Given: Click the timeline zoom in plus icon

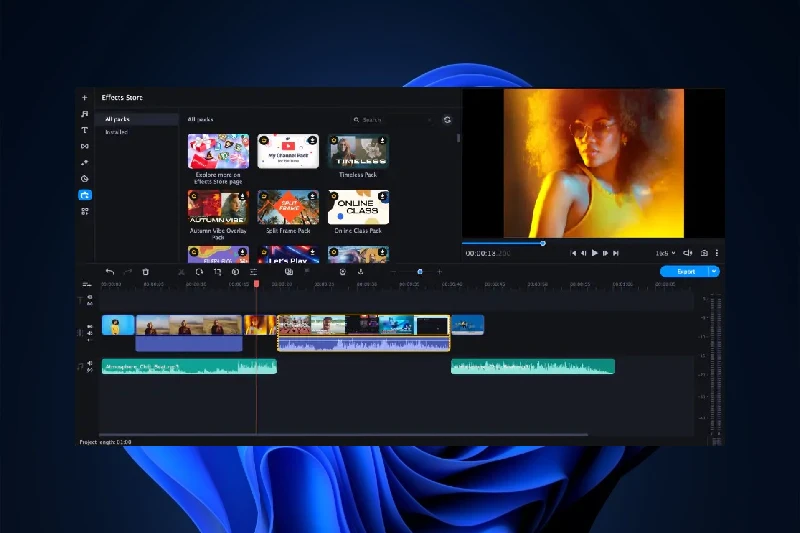Looking at the screenshot, I should [x=439, y=272].
